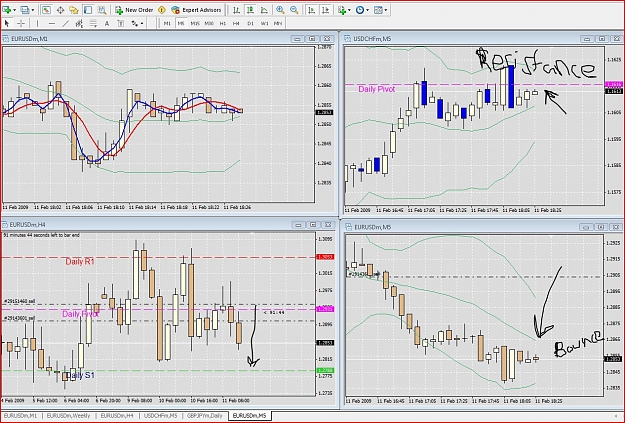Toggle the W1 timeframe button

pos(264,24)
